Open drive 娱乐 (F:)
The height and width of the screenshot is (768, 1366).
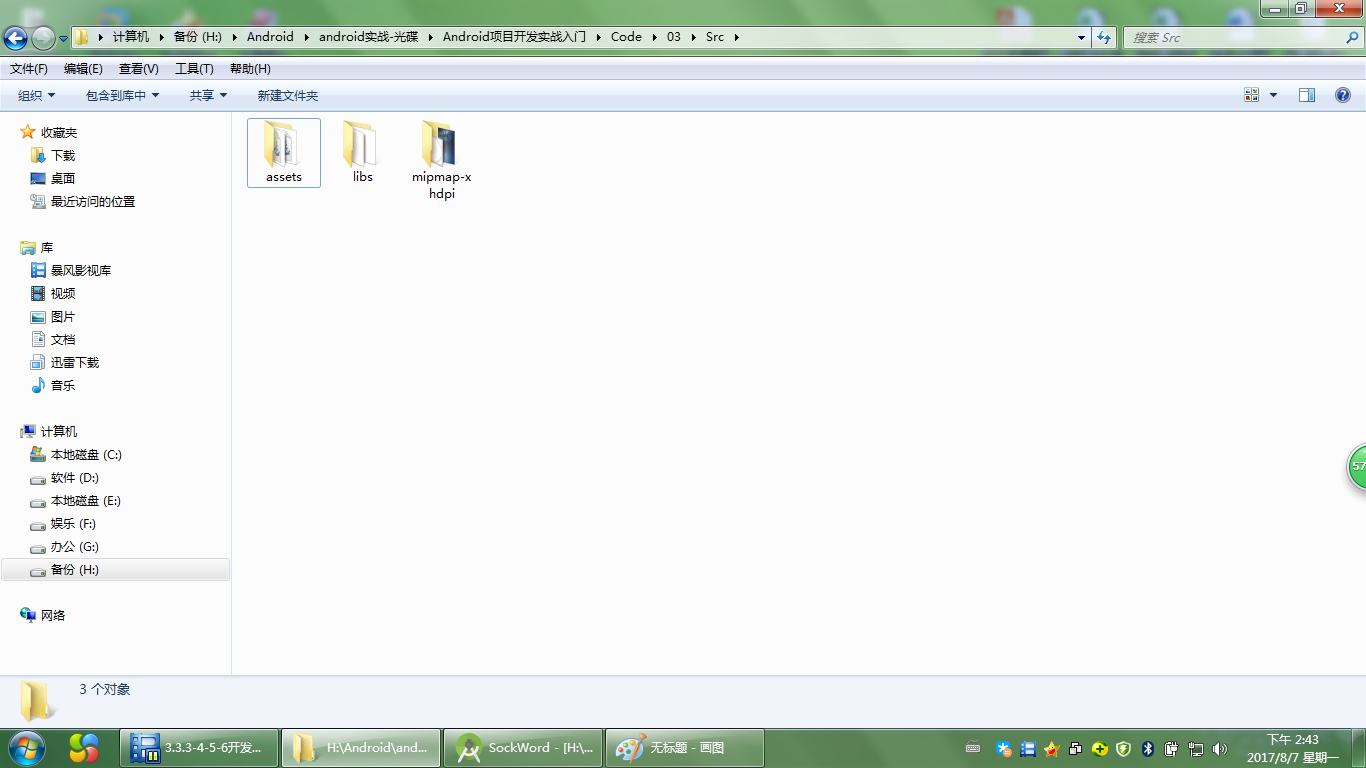73,524
